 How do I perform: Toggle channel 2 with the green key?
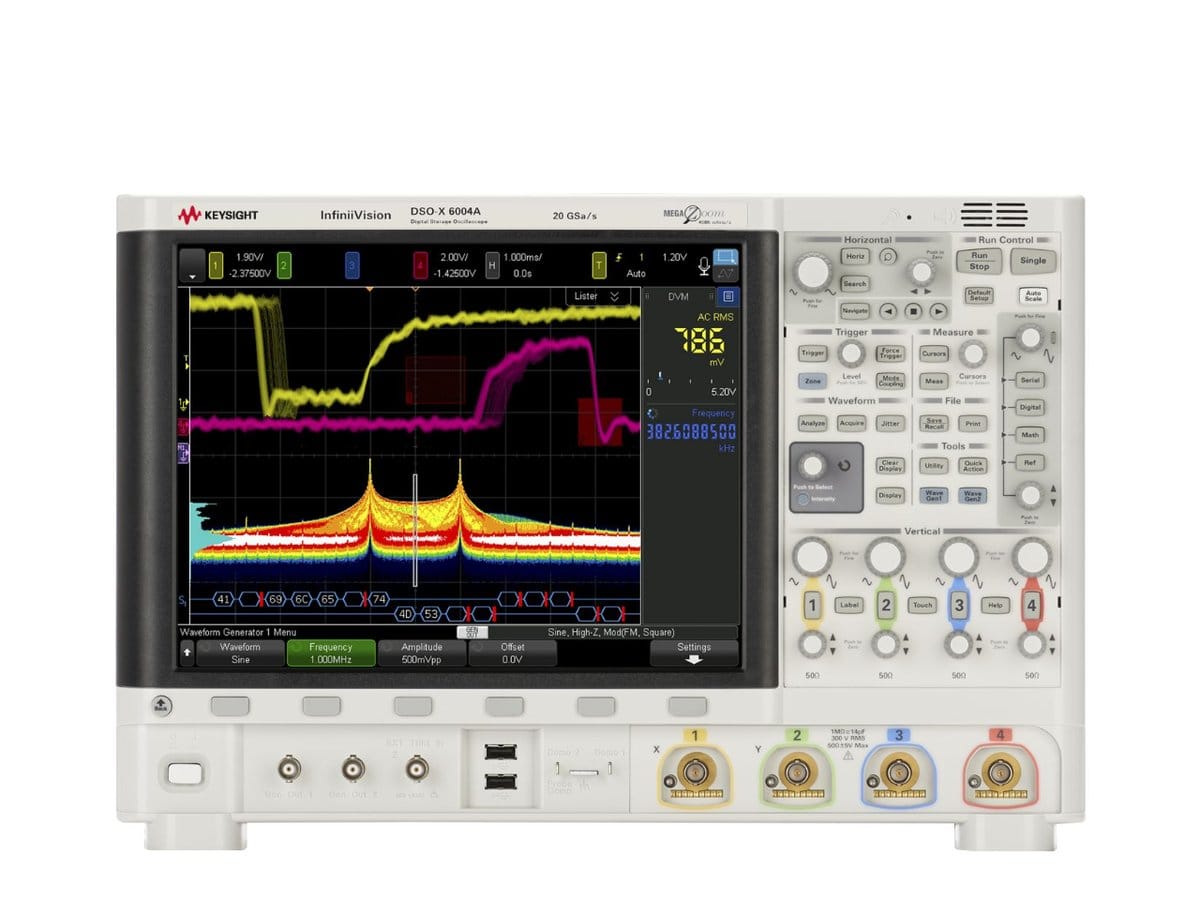(885, 605)
